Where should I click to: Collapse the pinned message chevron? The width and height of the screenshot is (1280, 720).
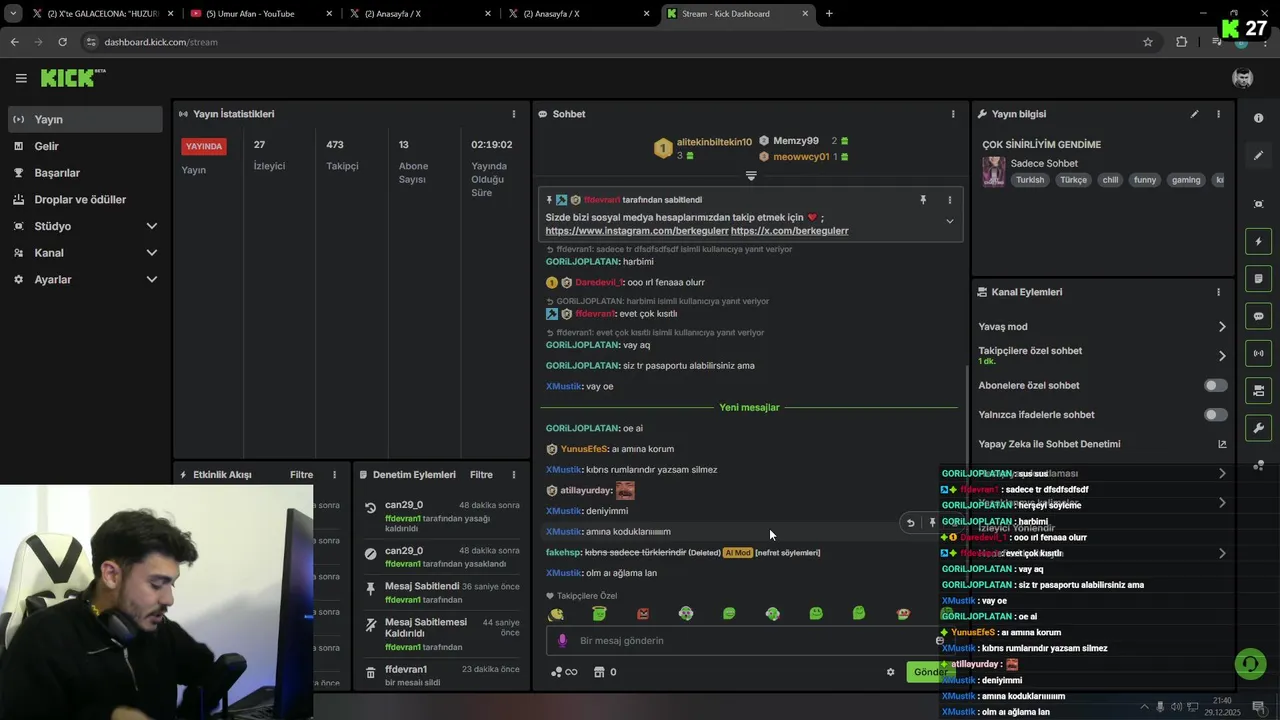[950, 221]
